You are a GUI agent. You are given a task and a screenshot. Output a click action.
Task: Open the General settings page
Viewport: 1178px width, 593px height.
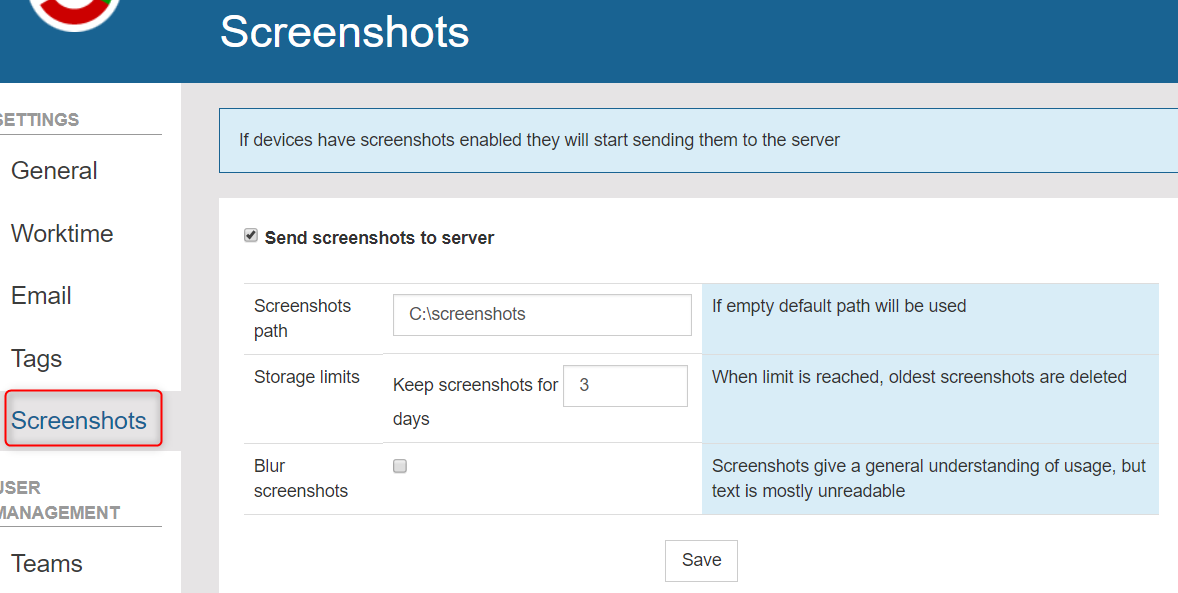[54, 171]
